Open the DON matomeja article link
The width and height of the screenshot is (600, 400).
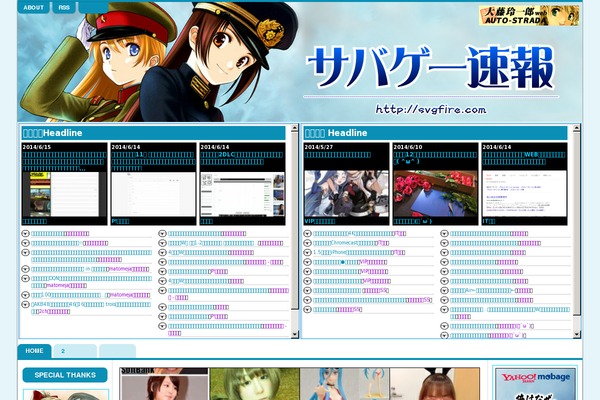pos(91,282)
